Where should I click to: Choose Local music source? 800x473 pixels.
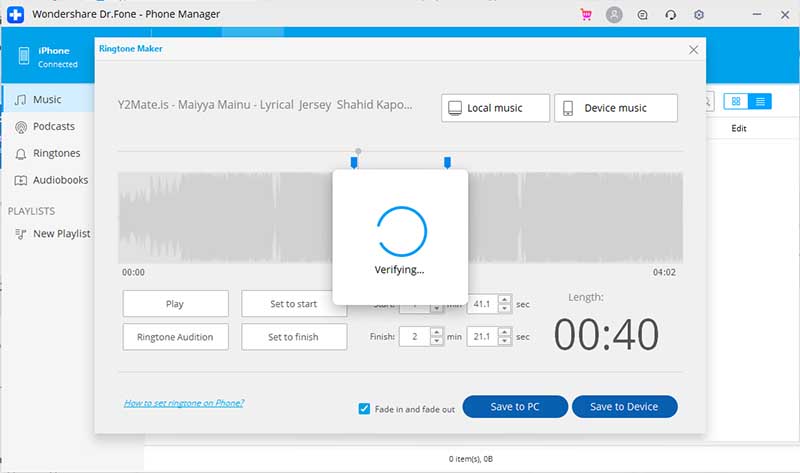(x=495, y=108)
